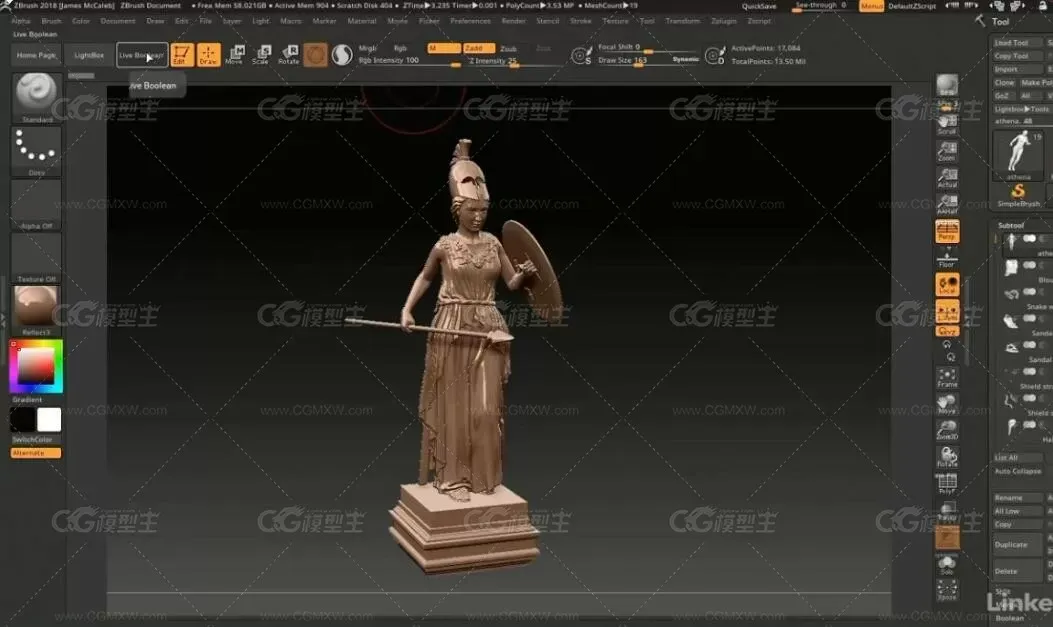Toggle the Local symmetry button
This screenshot has height=627, width=1053.
coord(948,285)
